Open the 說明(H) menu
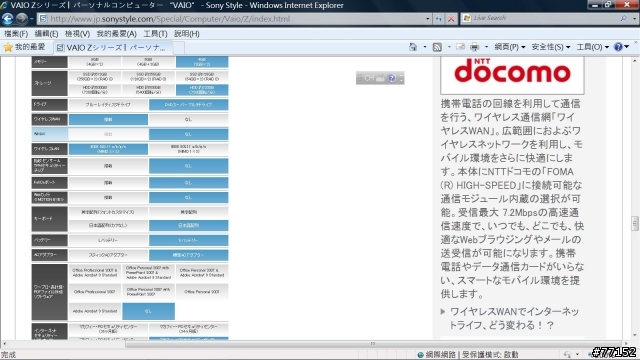Image resolution: width=640 pixels, height=360 pixels. tap(187, 34)
